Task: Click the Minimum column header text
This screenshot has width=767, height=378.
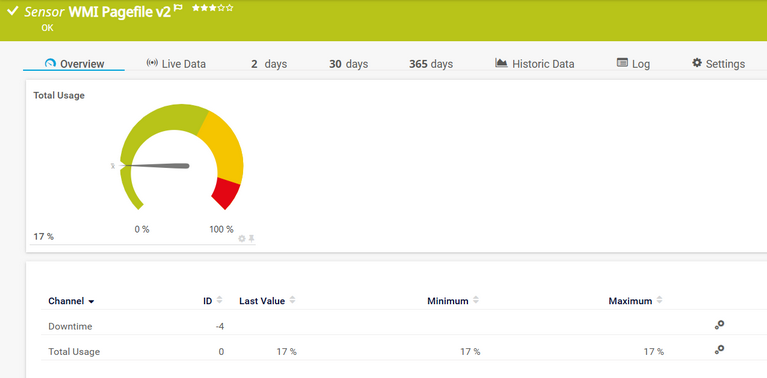Action: click(448, 301)
